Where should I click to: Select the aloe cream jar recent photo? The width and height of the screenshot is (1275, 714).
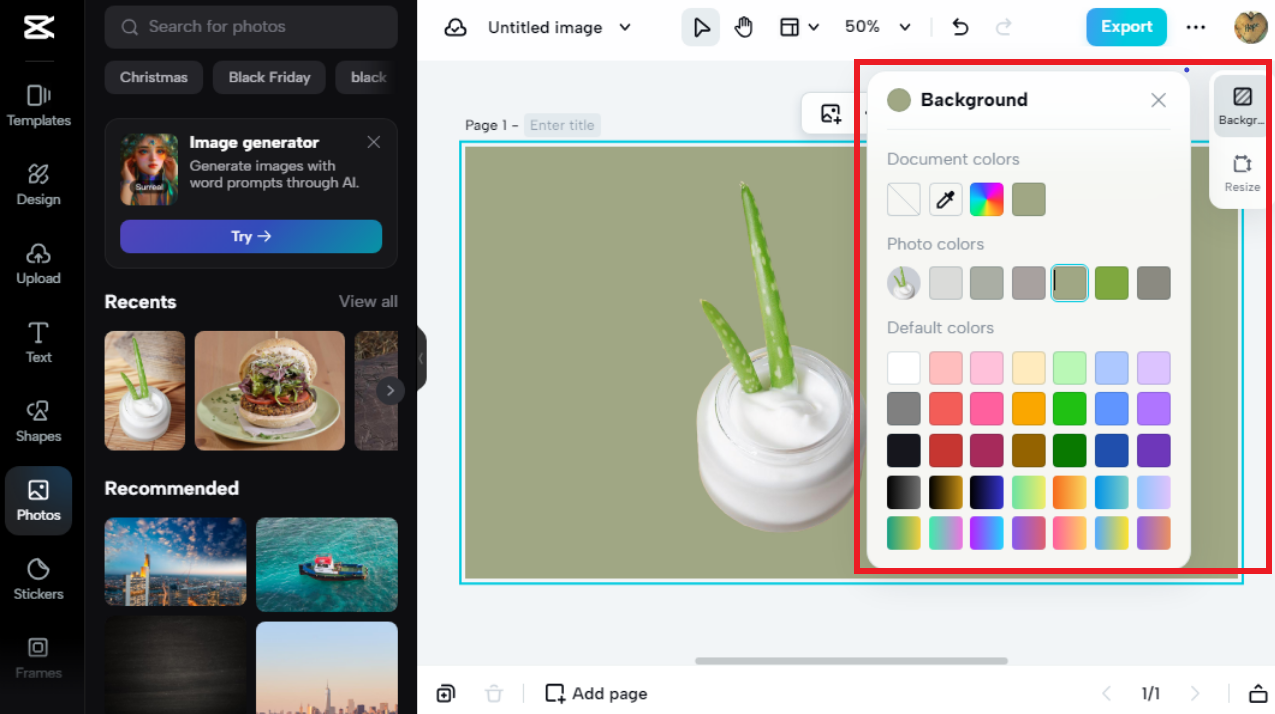point(145,391)
